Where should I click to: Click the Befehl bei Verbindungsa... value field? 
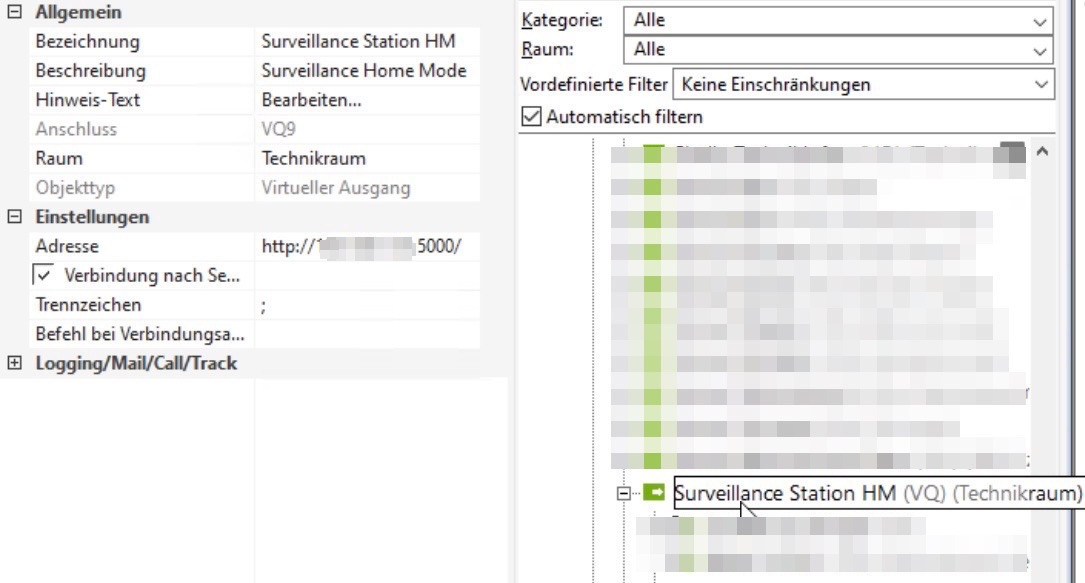[366, 334]
